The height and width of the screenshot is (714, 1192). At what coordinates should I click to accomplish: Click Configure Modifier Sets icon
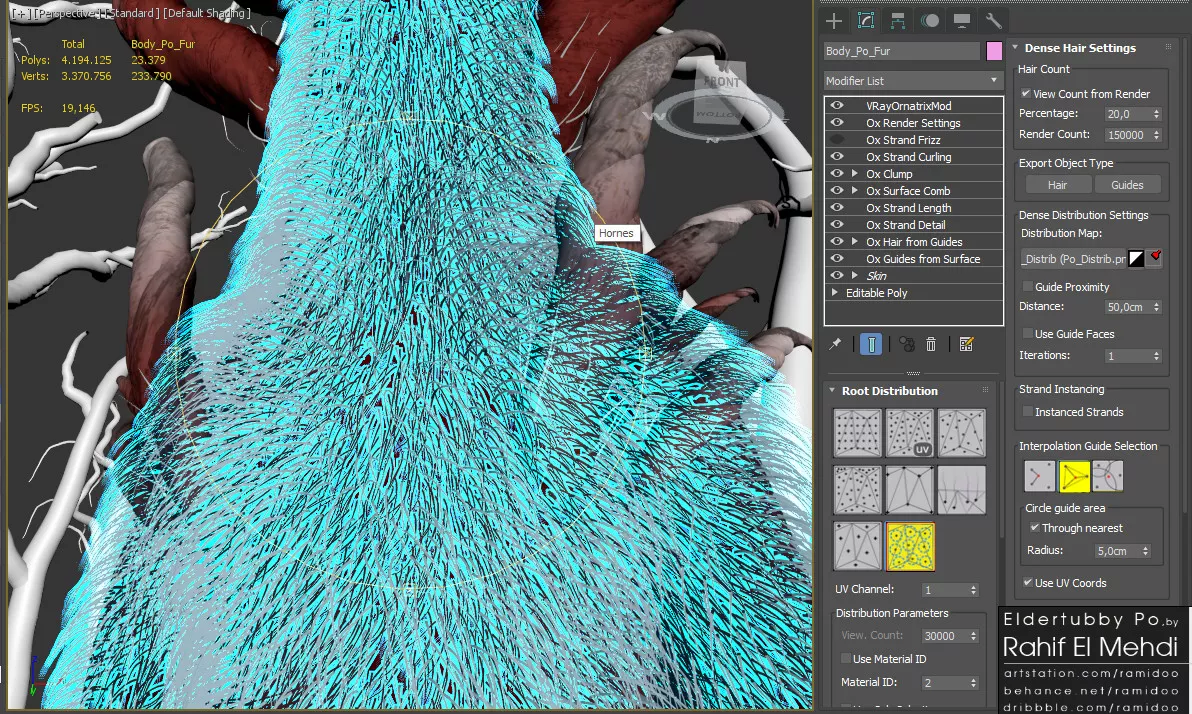coord(966,344)
